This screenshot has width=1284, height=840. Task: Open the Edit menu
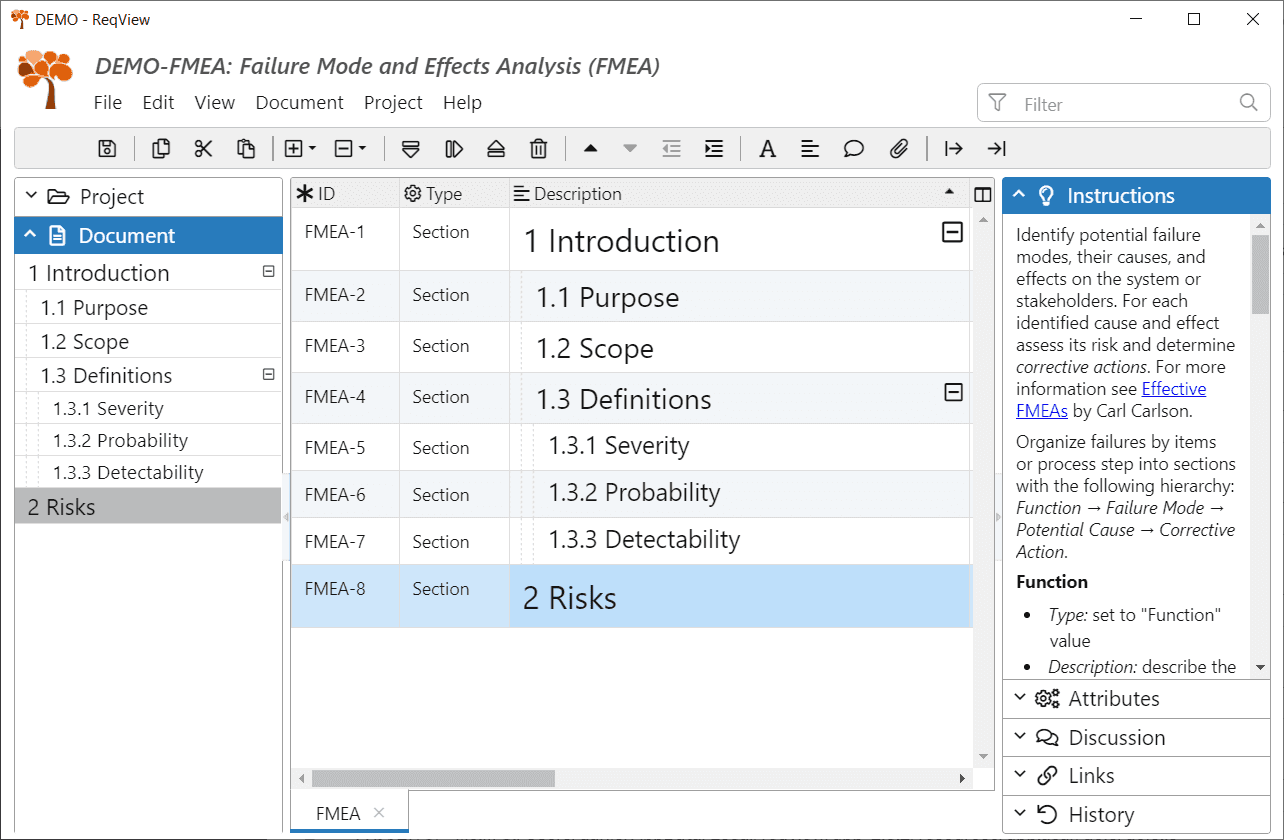(x=158, y=103)
